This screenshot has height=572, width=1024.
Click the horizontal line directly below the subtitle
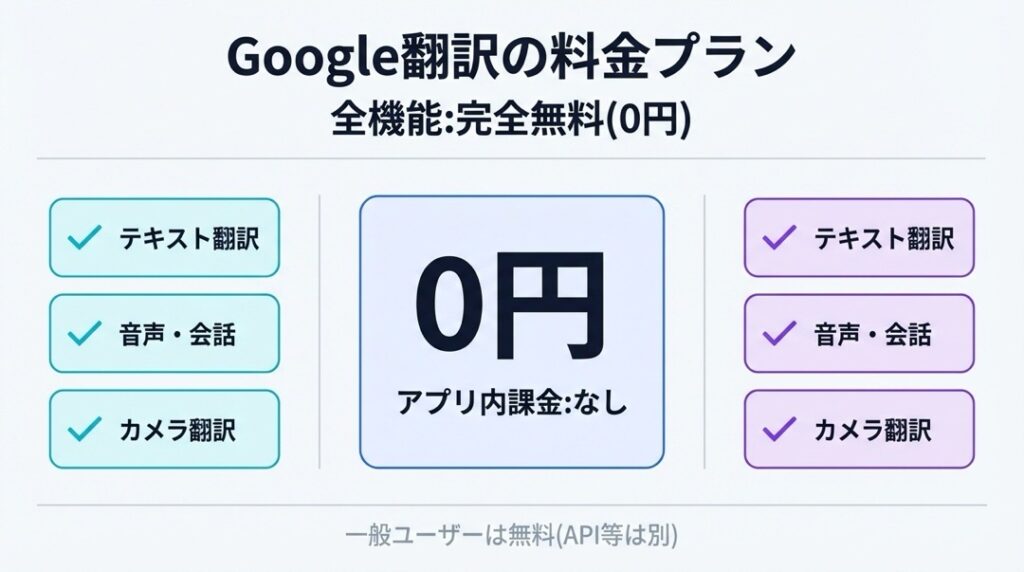pos(511,158)
